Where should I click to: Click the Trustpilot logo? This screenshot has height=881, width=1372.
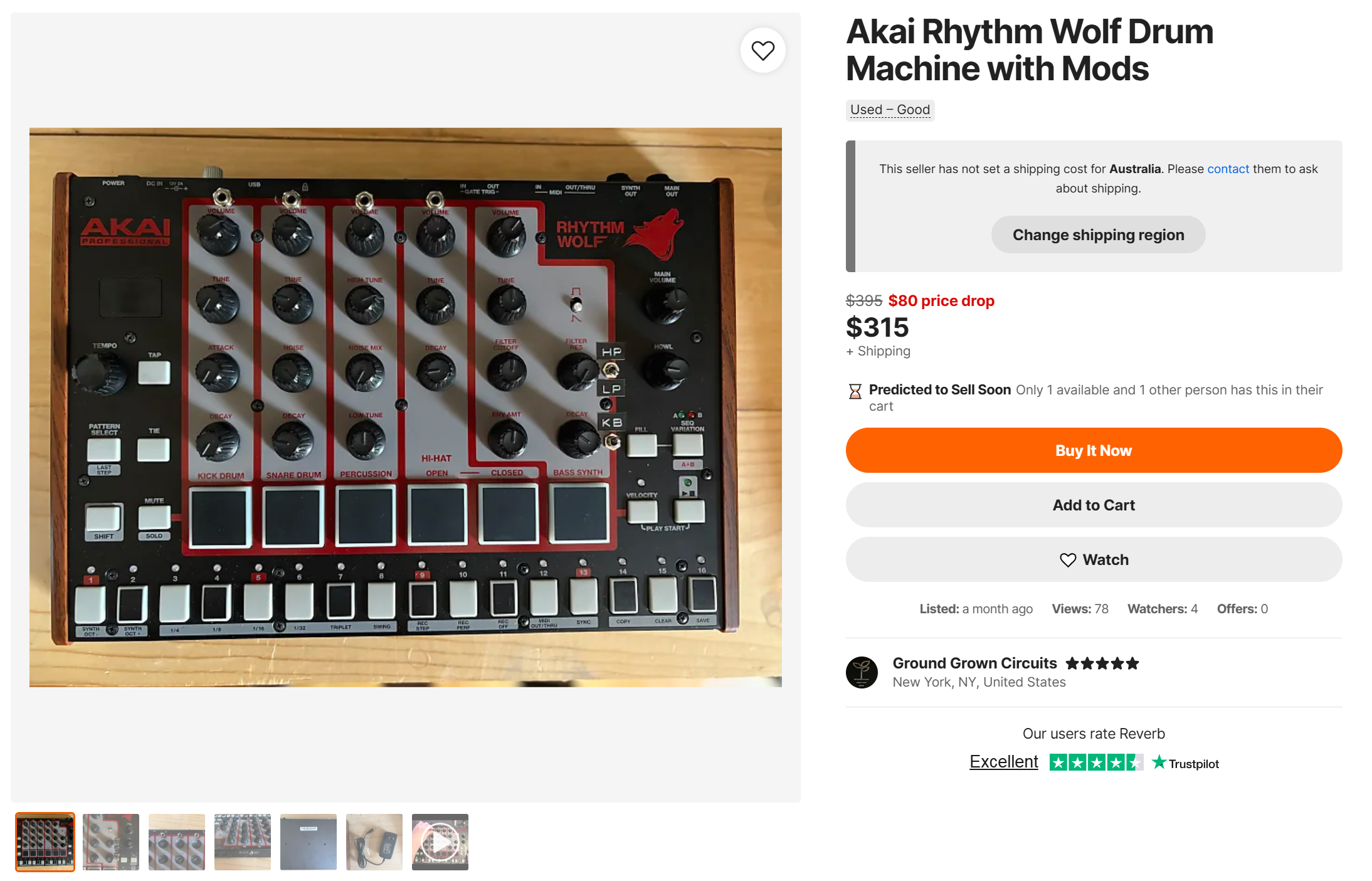tap(1186, 763)
